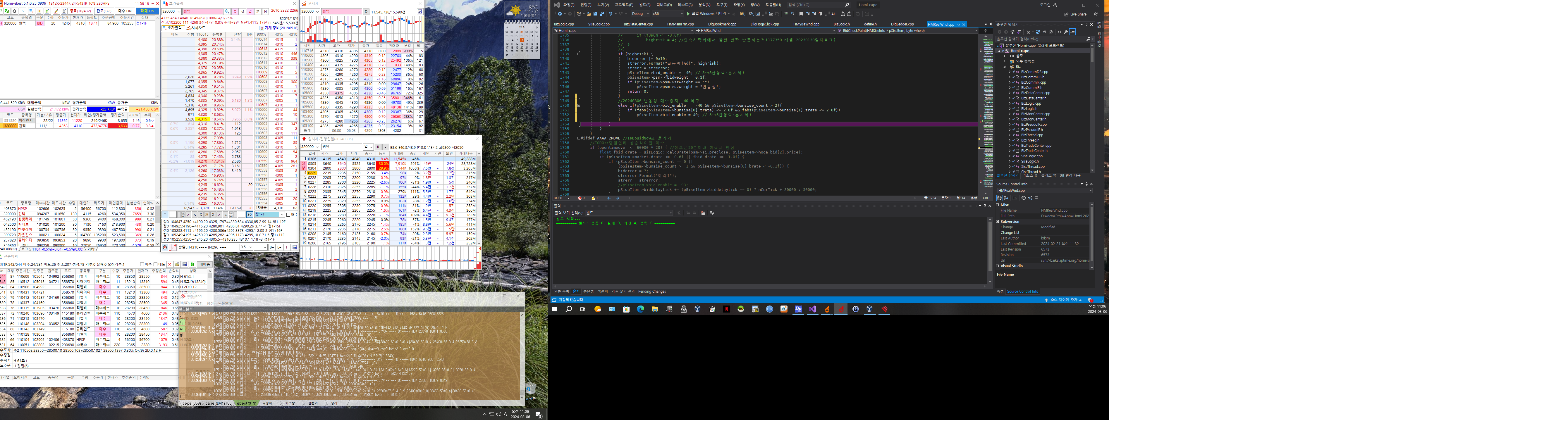Open the 빌드(B) menu

pos(645,5)
